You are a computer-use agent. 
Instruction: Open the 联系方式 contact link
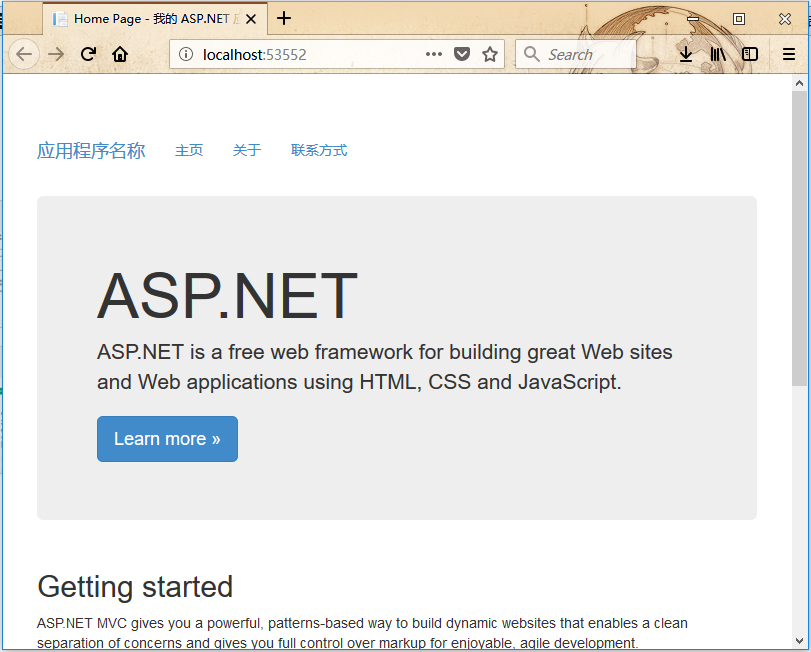[x=319, y=151]
